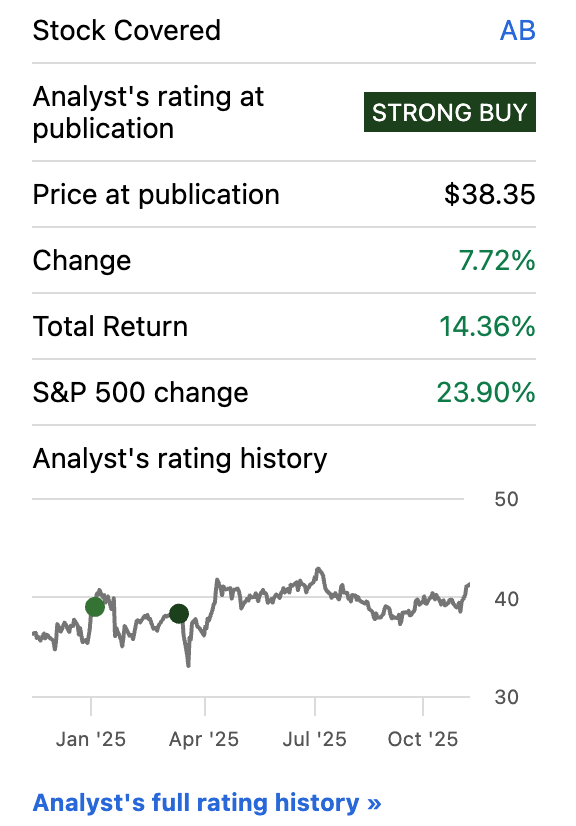Image resolution: width=576 pixels, height=826 pixels.
Task: Click the Stock Covered row label
Action: click(127, 30)
